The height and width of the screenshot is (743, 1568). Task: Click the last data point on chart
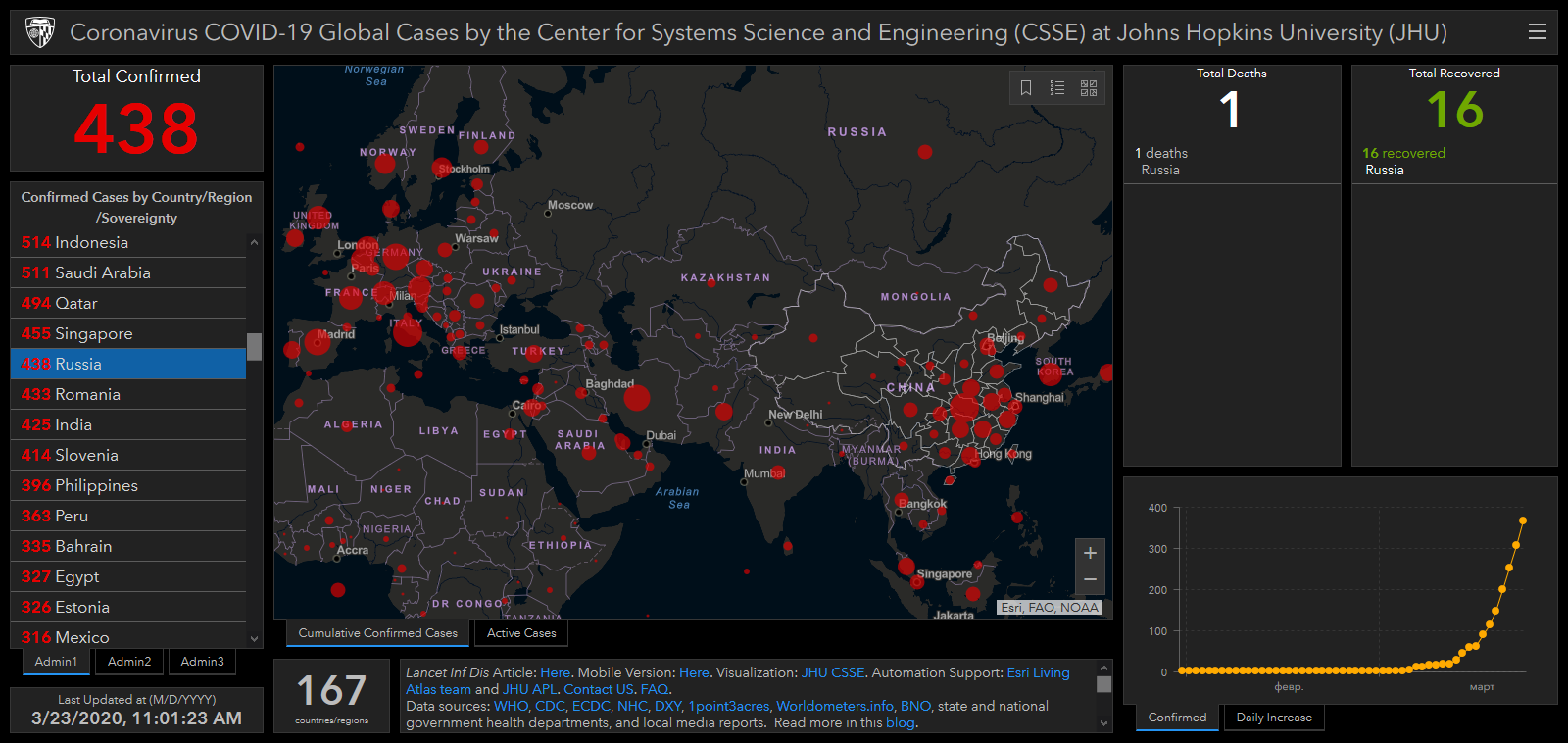click(x=1523, y=520)
